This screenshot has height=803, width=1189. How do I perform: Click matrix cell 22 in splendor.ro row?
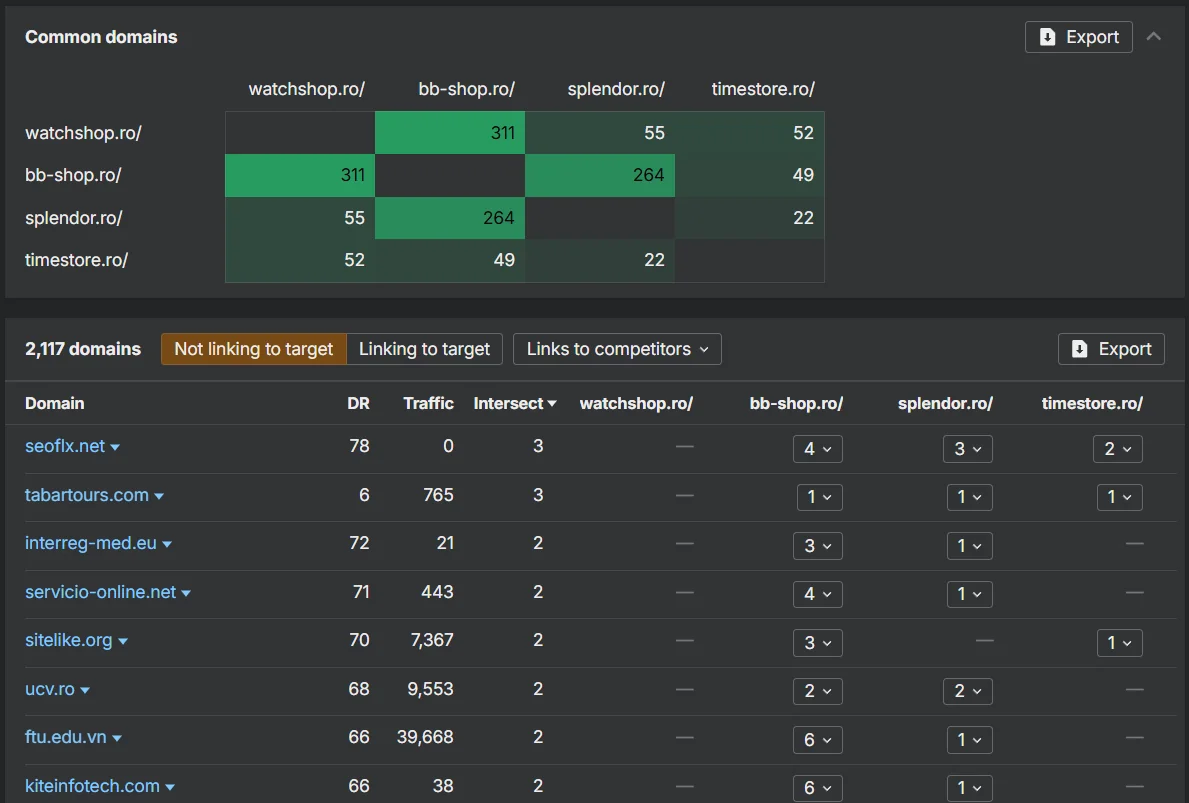(x=749, y=218)
